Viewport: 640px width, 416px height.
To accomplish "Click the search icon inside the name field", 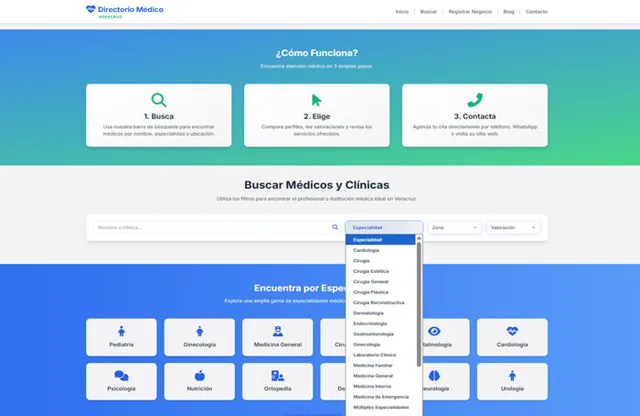I will pos(335,227).
